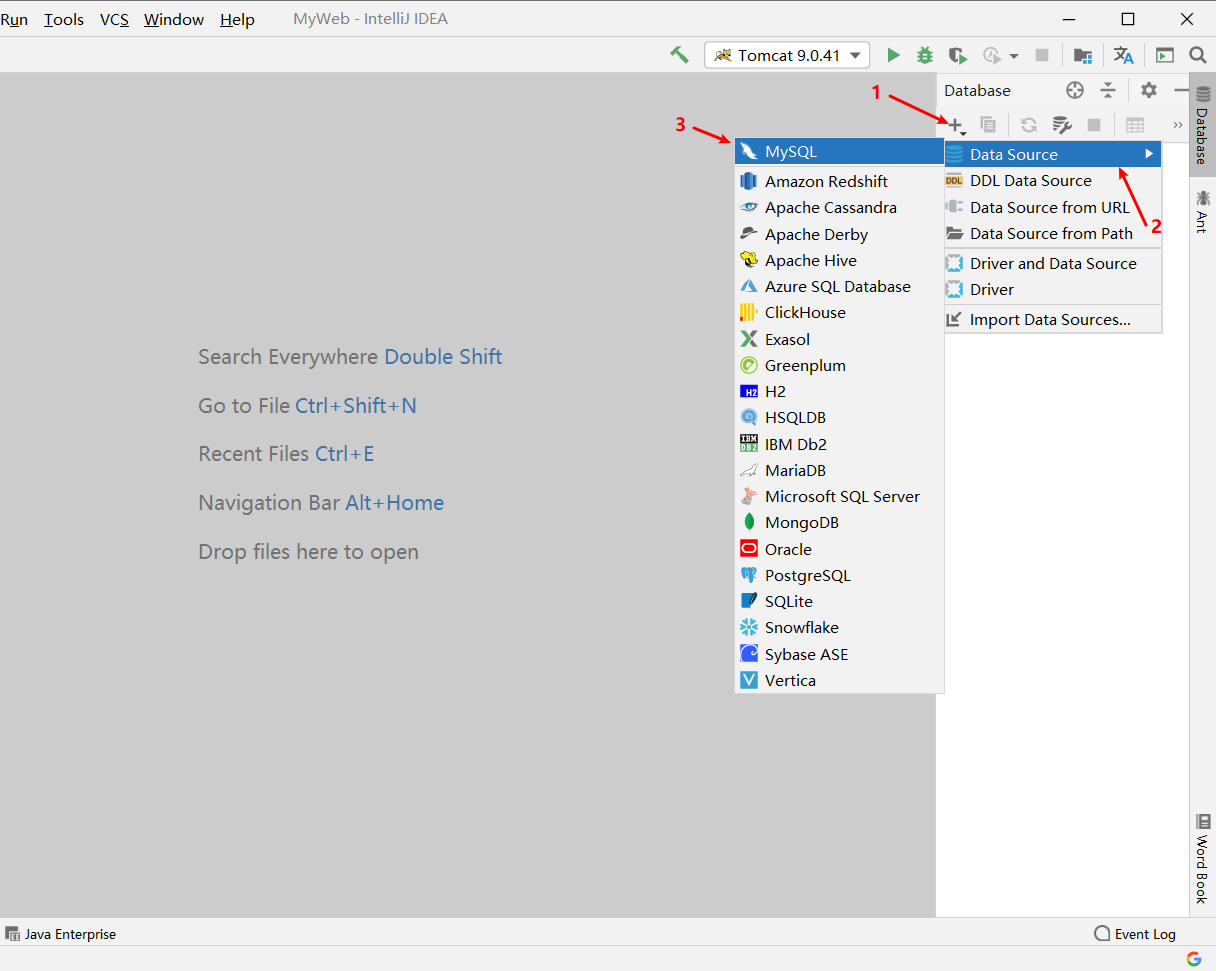Select Exasol data source
The height and width of the screenshot is (971, 1216).
click(839, 340)
